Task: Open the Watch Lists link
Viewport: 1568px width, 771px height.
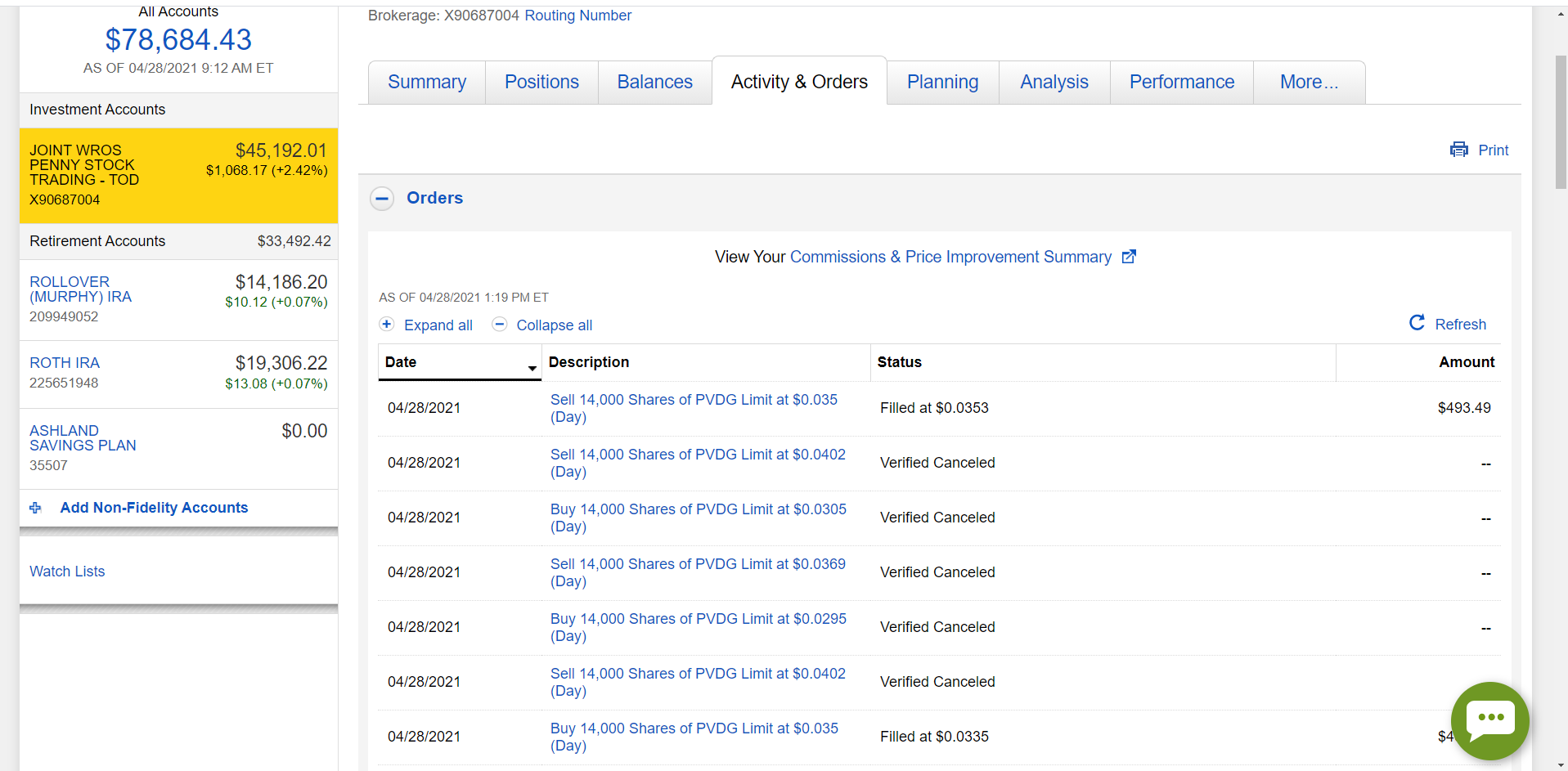Action: [67, 572]
